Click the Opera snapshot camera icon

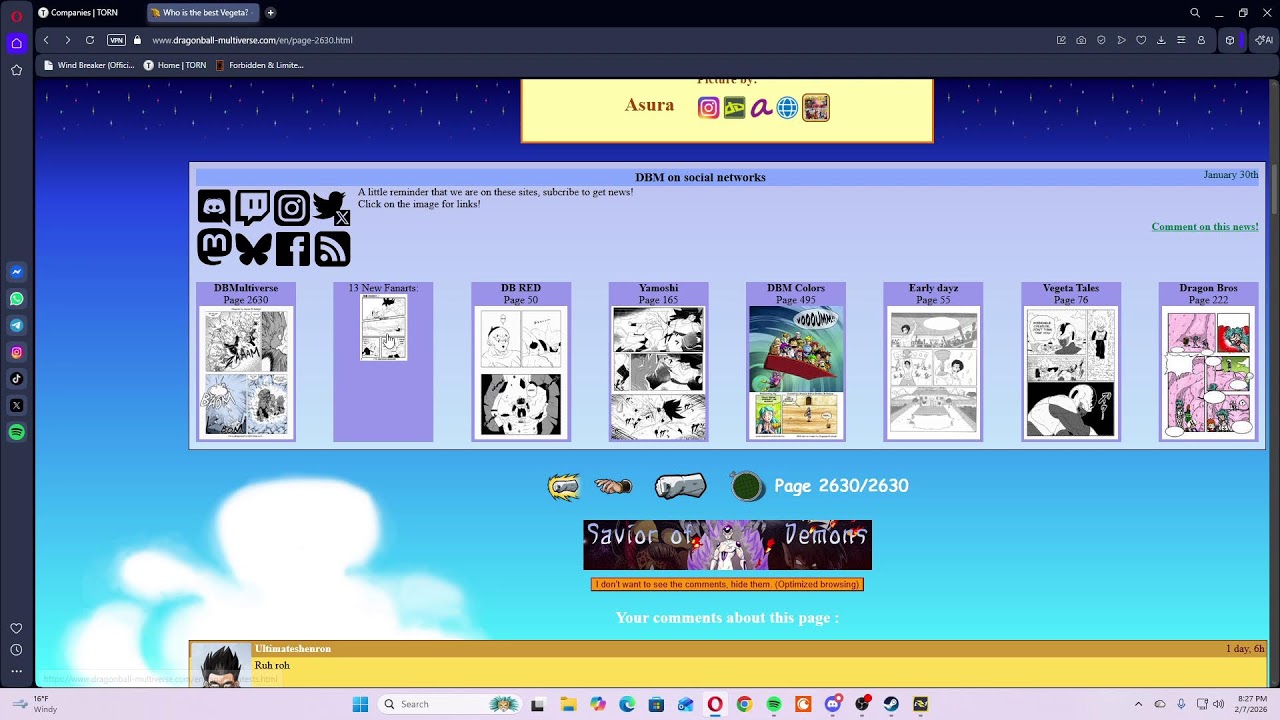click(1081, 40)
